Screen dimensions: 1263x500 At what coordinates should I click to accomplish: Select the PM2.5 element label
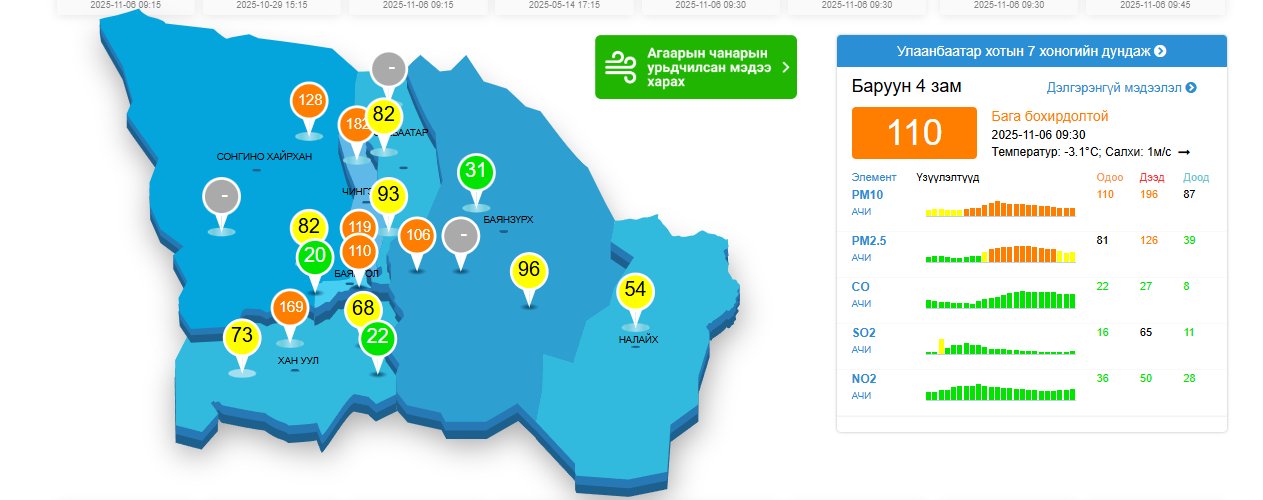click(x=868, y=241)
